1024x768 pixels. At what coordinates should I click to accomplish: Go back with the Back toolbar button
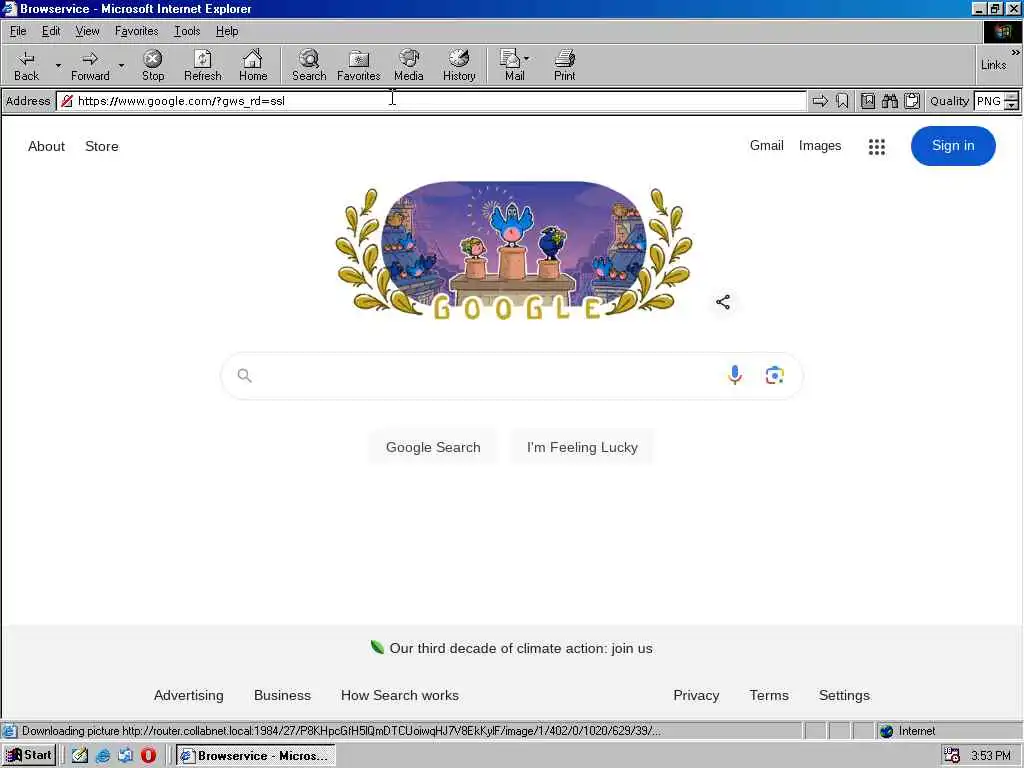coord(26,65)
